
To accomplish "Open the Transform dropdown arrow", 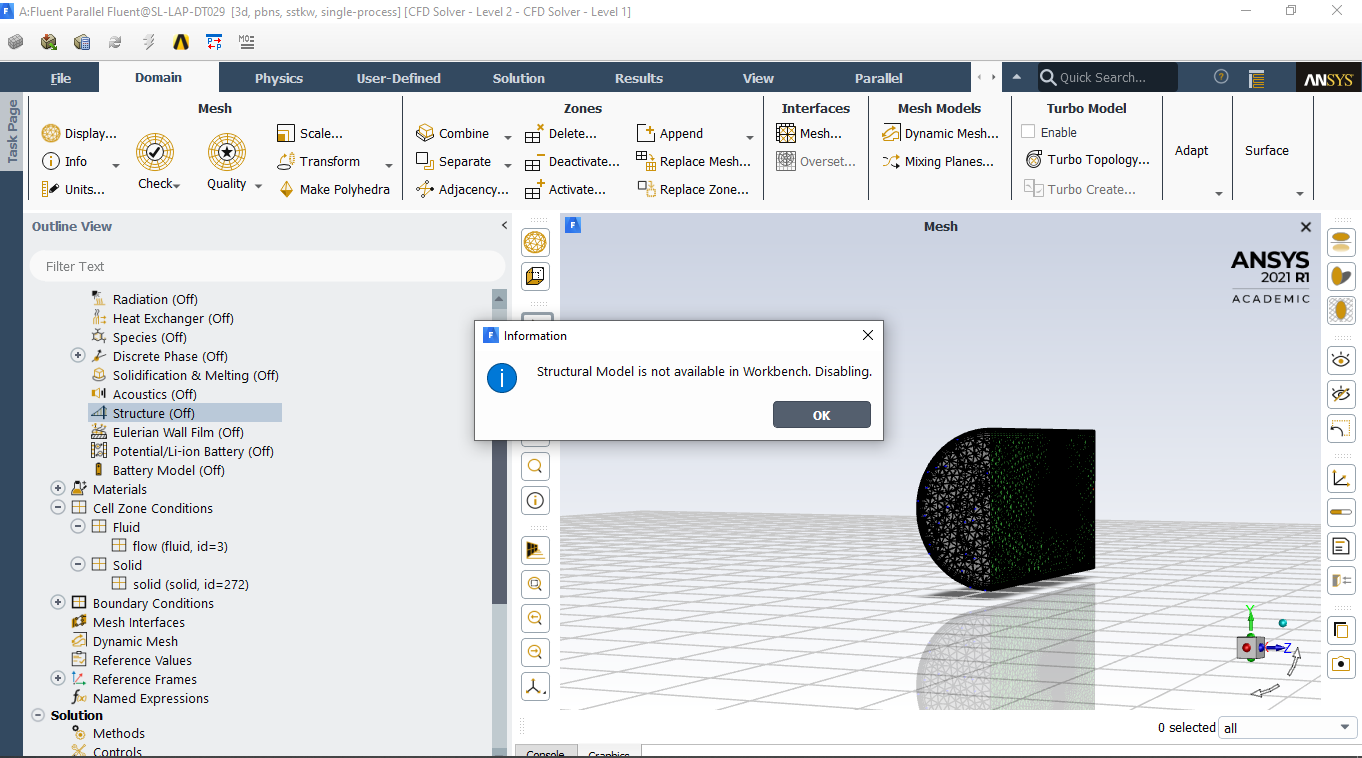I will point(389,165).
